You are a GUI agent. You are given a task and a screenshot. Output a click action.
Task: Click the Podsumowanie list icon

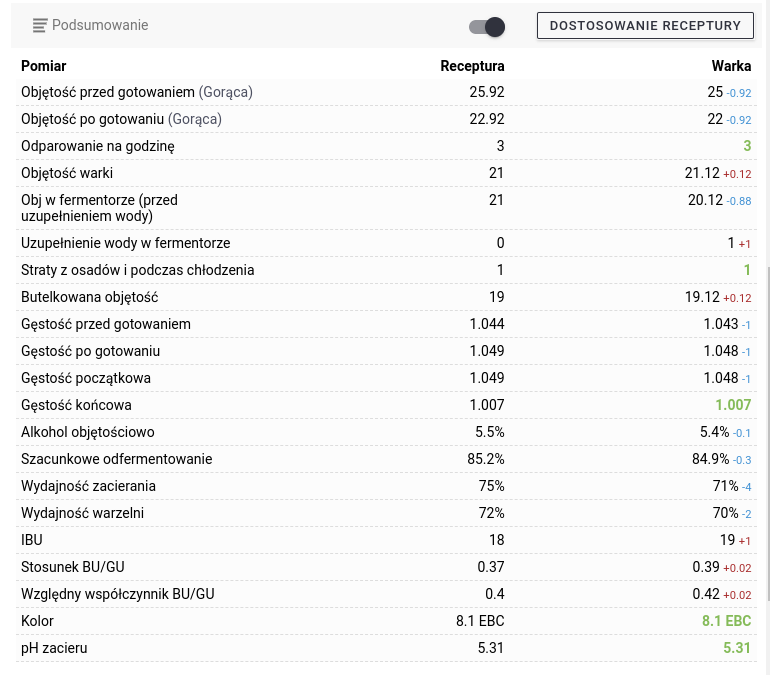click(x=40, y=25)
